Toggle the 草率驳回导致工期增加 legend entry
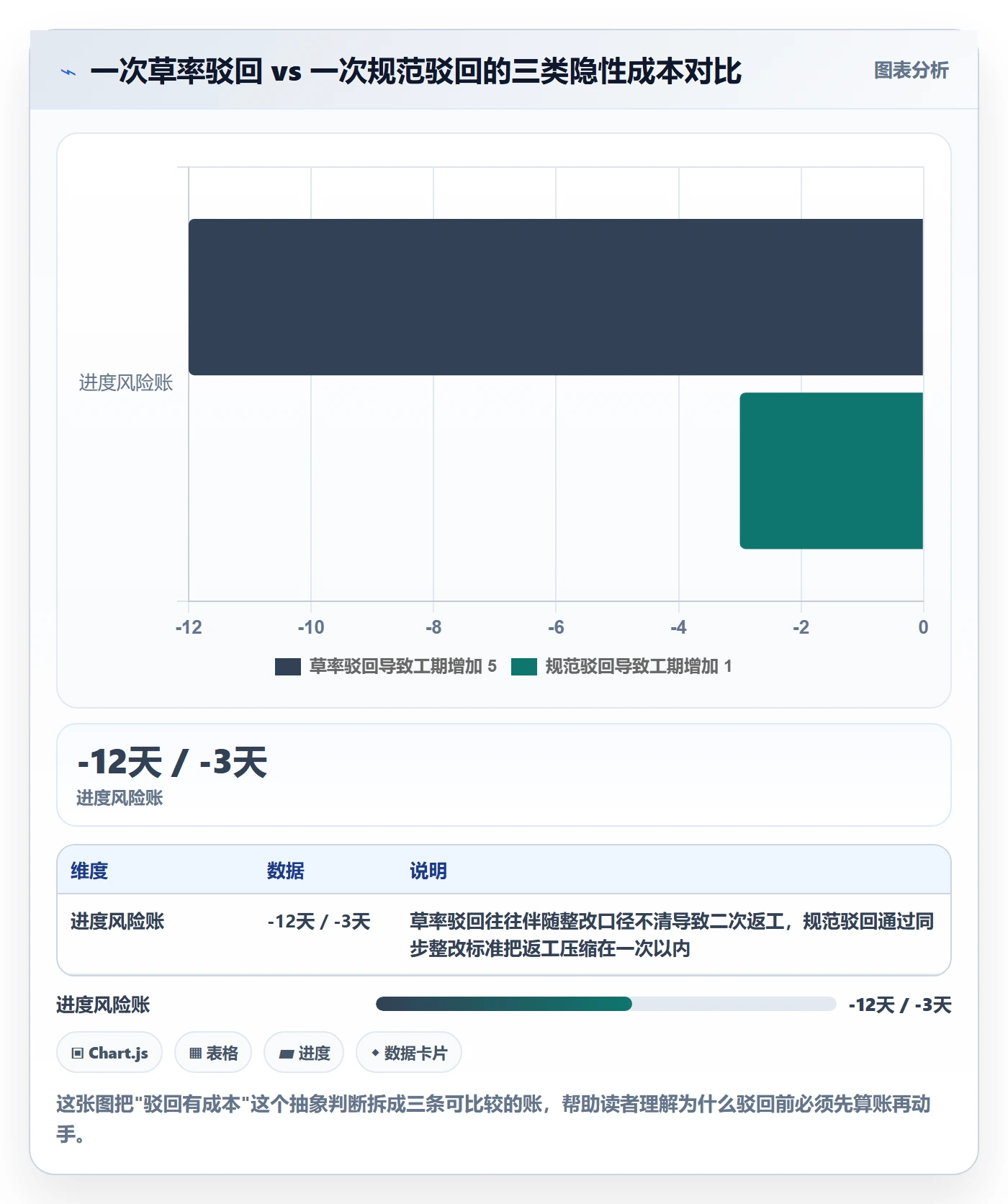 coord(386,666)
